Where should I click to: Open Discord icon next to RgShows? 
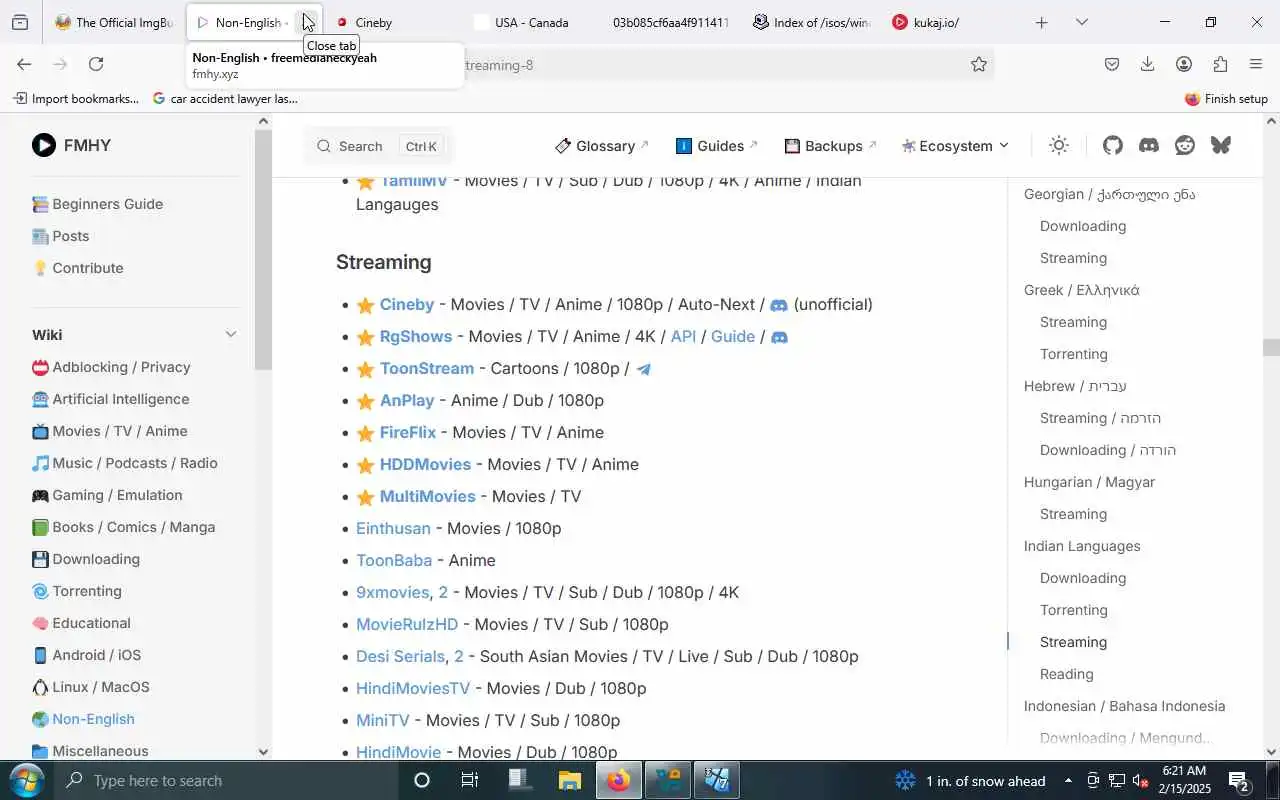point(780,337)
